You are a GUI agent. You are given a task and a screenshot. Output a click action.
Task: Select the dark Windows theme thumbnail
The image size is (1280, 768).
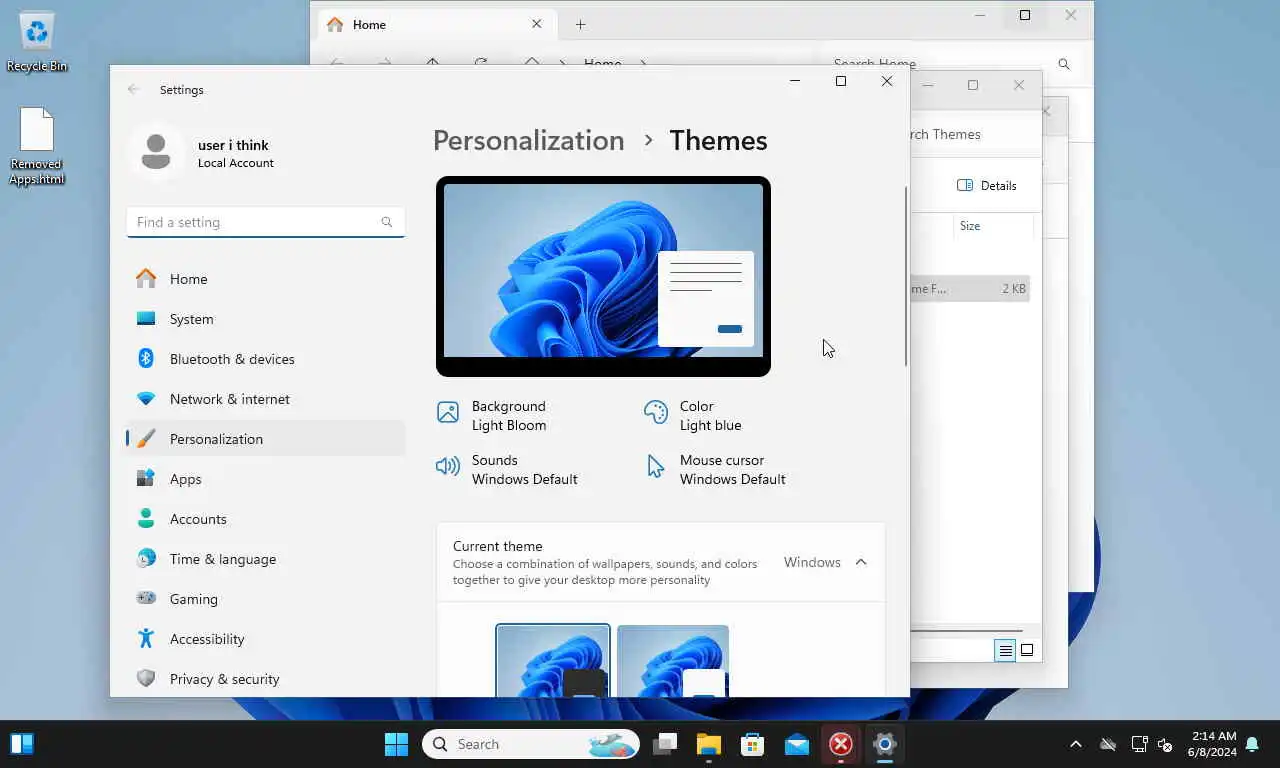(x=553, y=661)
